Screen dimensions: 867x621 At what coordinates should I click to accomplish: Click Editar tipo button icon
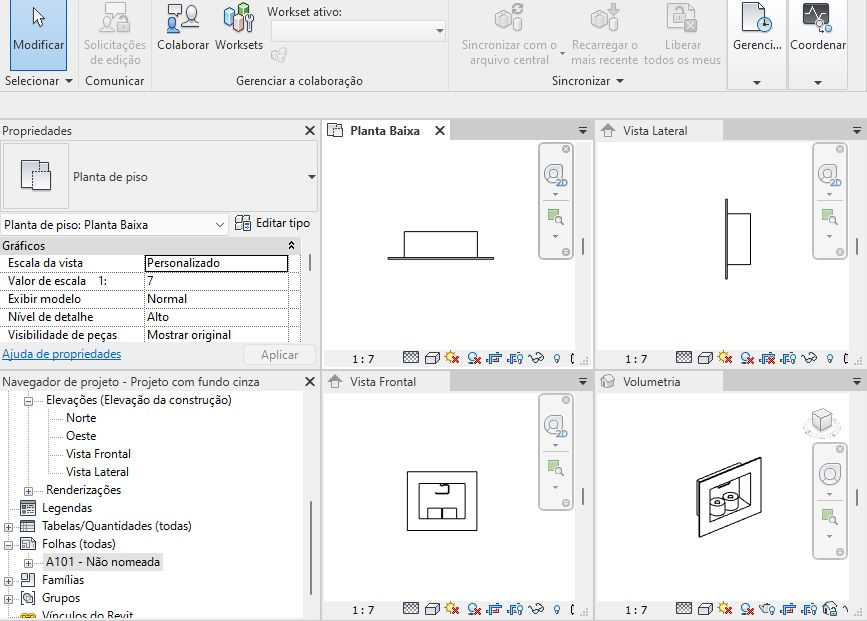pos(243,223)
